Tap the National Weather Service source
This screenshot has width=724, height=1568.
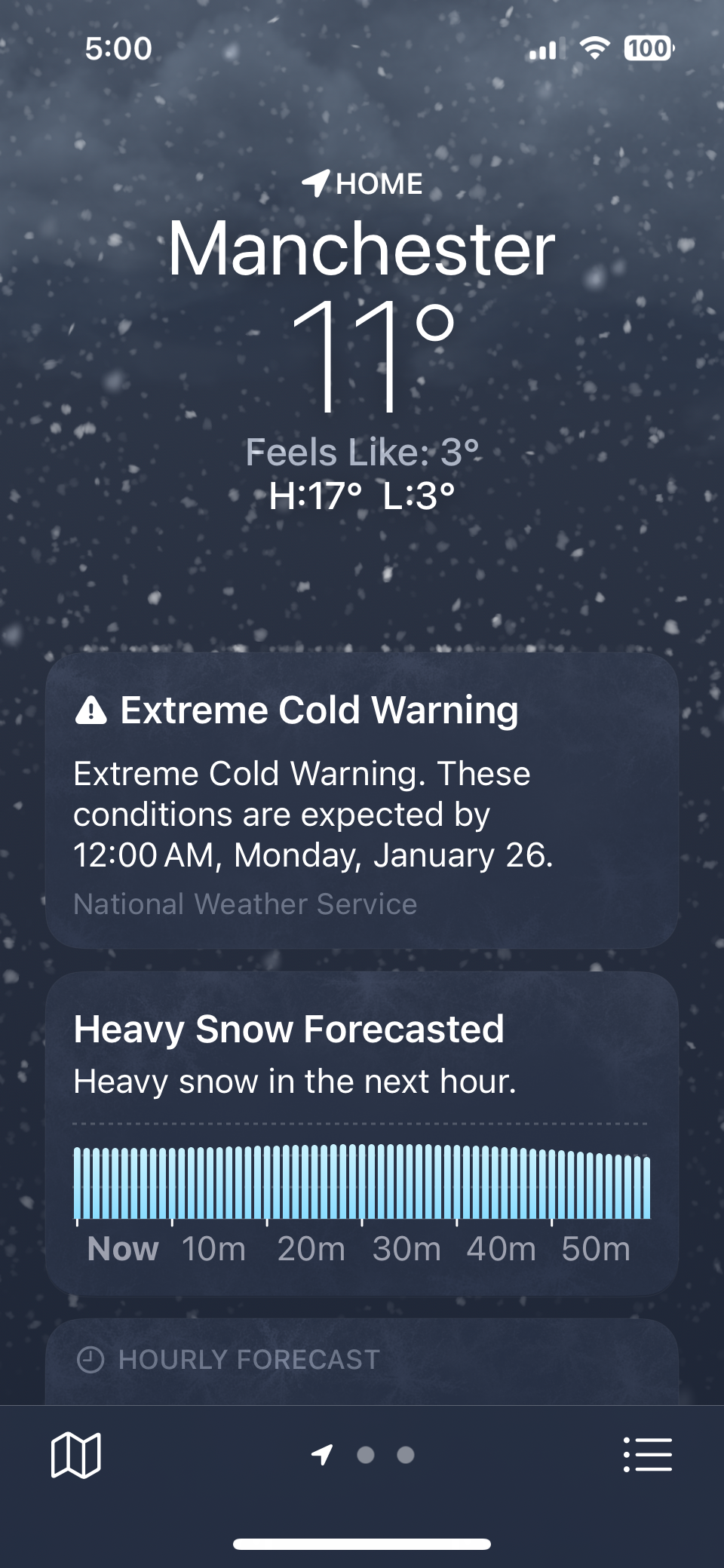pos(245,904)
